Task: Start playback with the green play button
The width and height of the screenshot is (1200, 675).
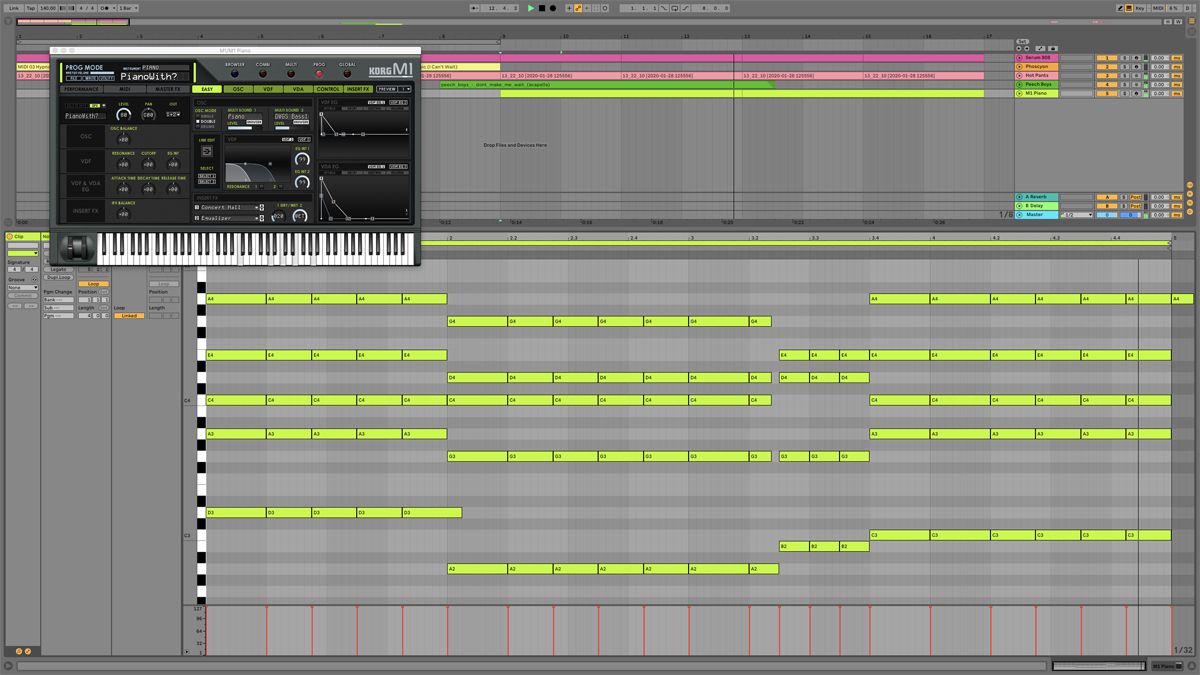Action: (x=531, y=8)
